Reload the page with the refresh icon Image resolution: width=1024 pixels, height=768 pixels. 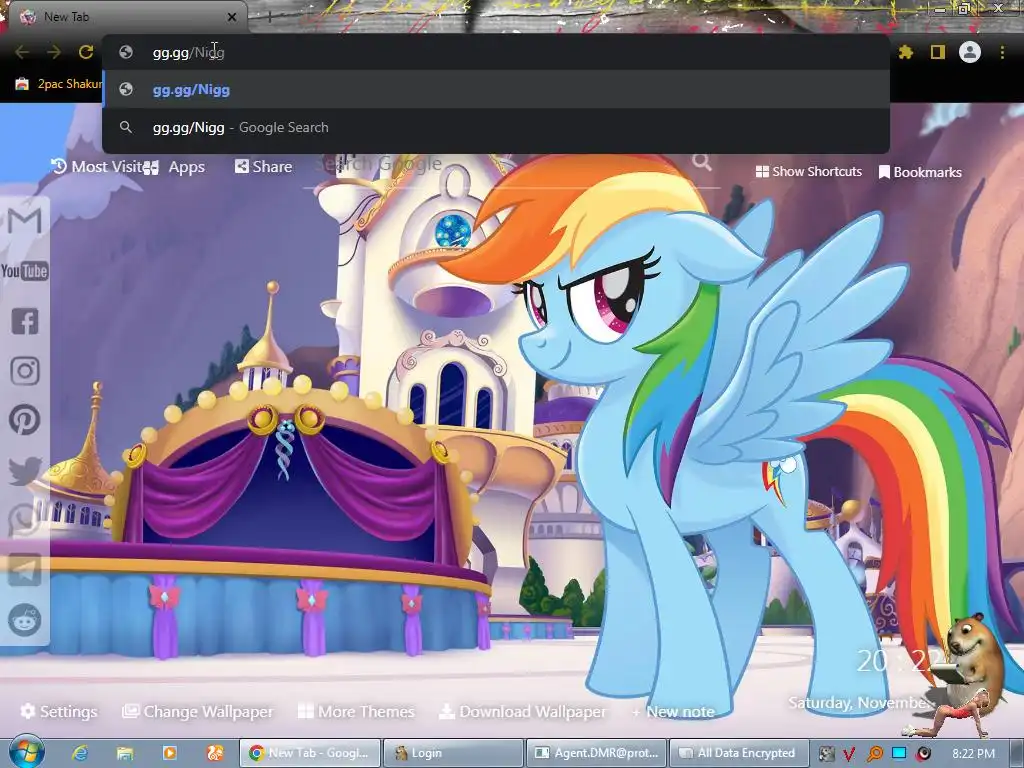coord(86,52)
